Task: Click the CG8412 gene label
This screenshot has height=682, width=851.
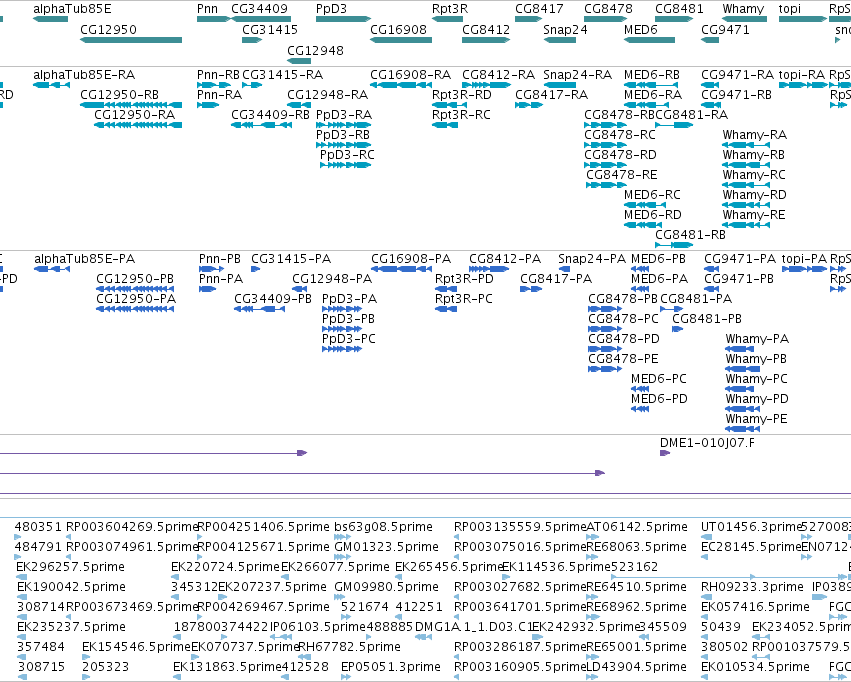Action: 486,30
